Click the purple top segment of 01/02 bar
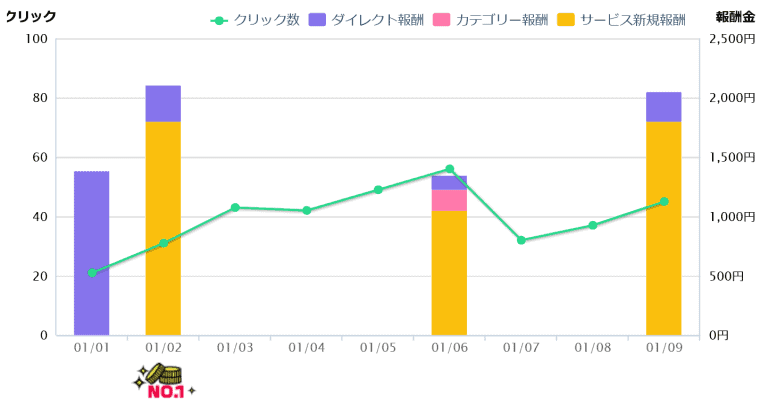 (163, 103)
